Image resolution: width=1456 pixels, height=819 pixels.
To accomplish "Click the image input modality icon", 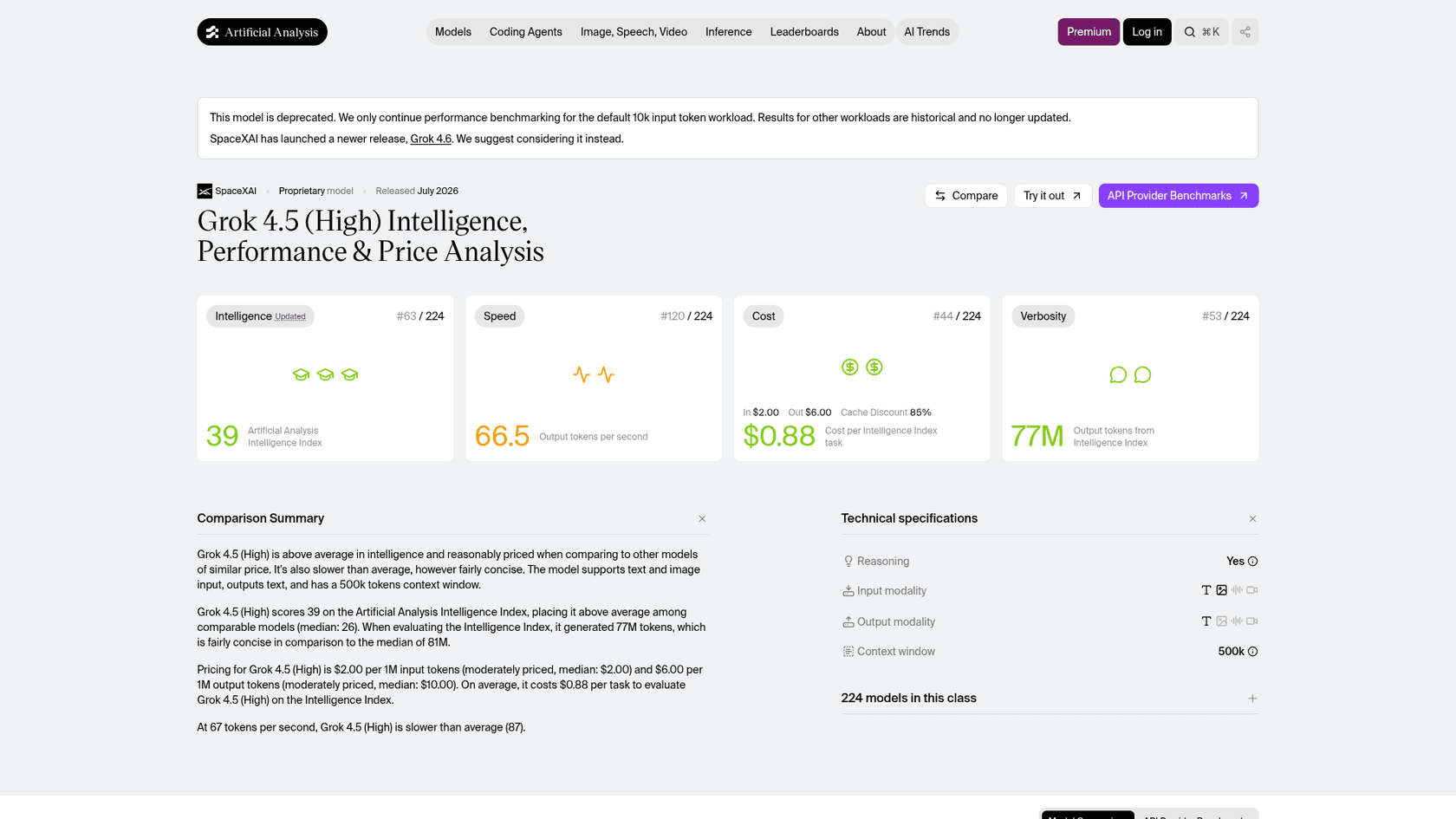I will [x=1221, y=590].
